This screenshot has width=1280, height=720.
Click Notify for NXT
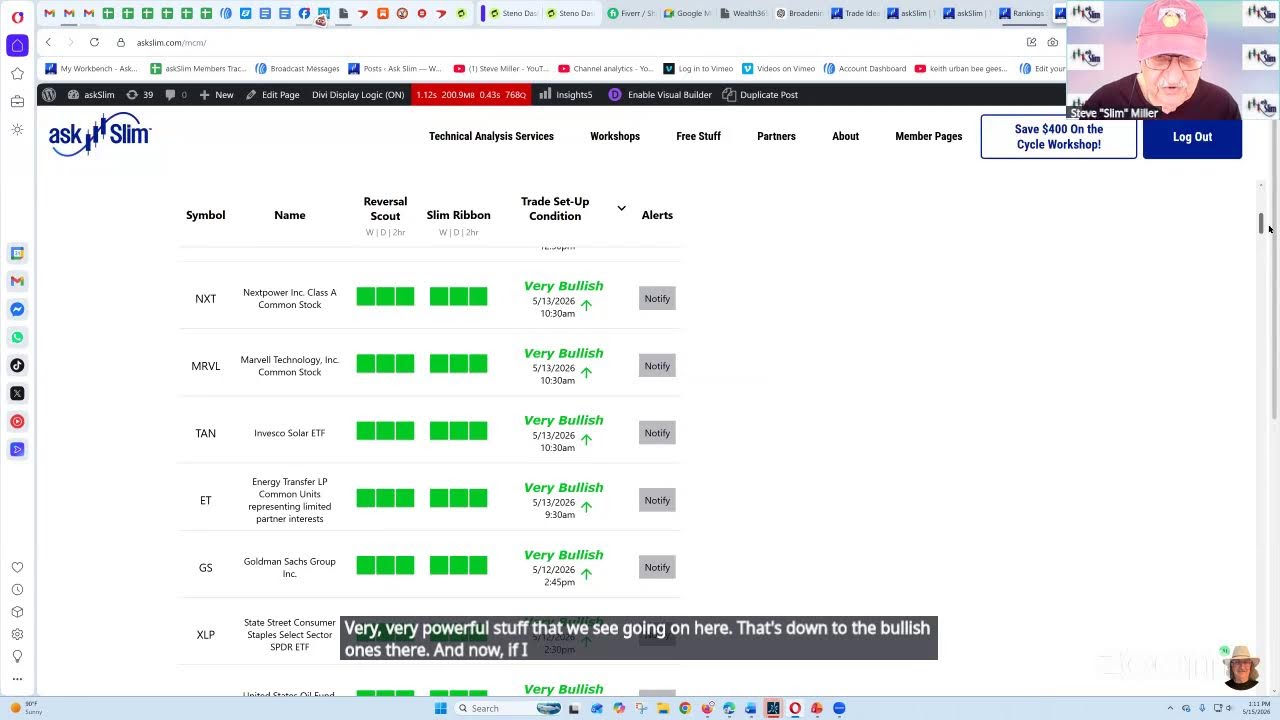(x=657, y=298)
